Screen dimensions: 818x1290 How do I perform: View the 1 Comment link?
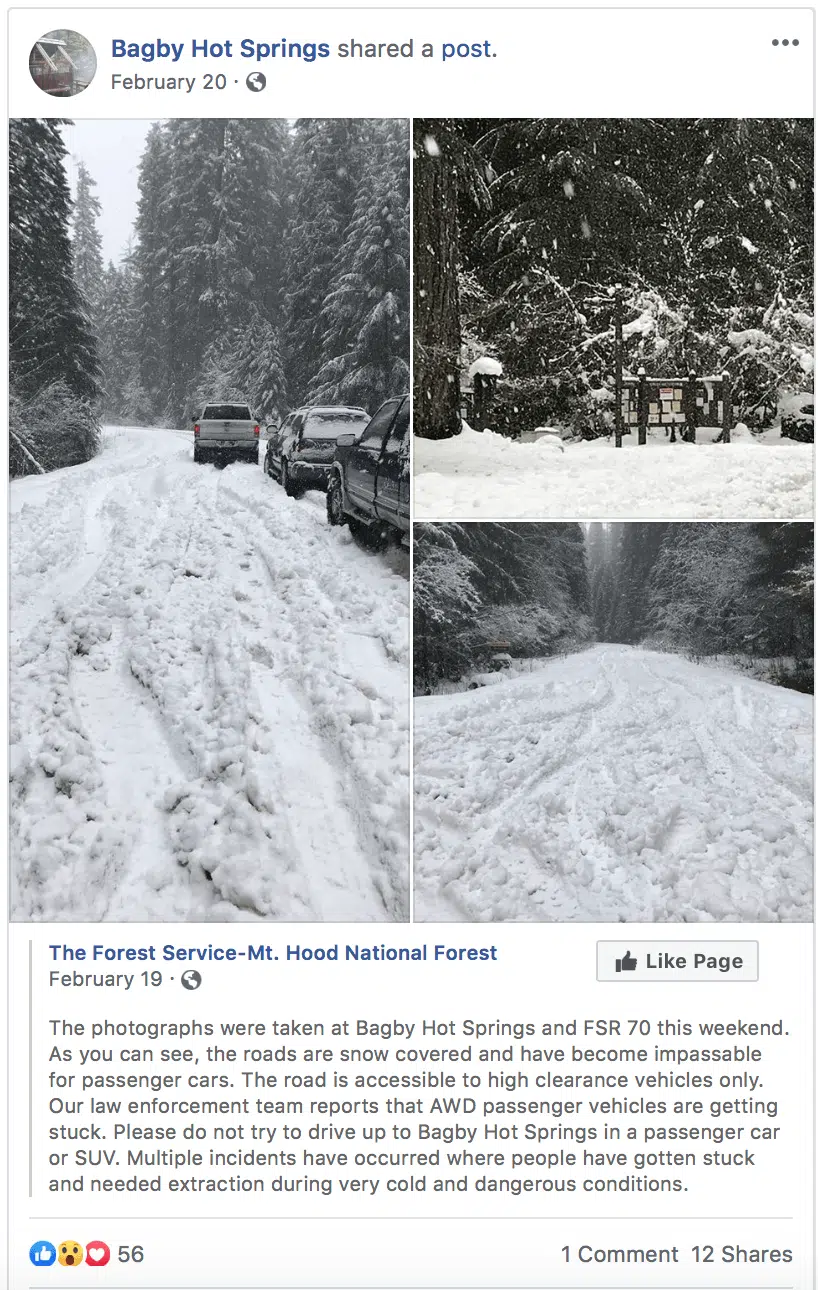[x=619, y=1254]
